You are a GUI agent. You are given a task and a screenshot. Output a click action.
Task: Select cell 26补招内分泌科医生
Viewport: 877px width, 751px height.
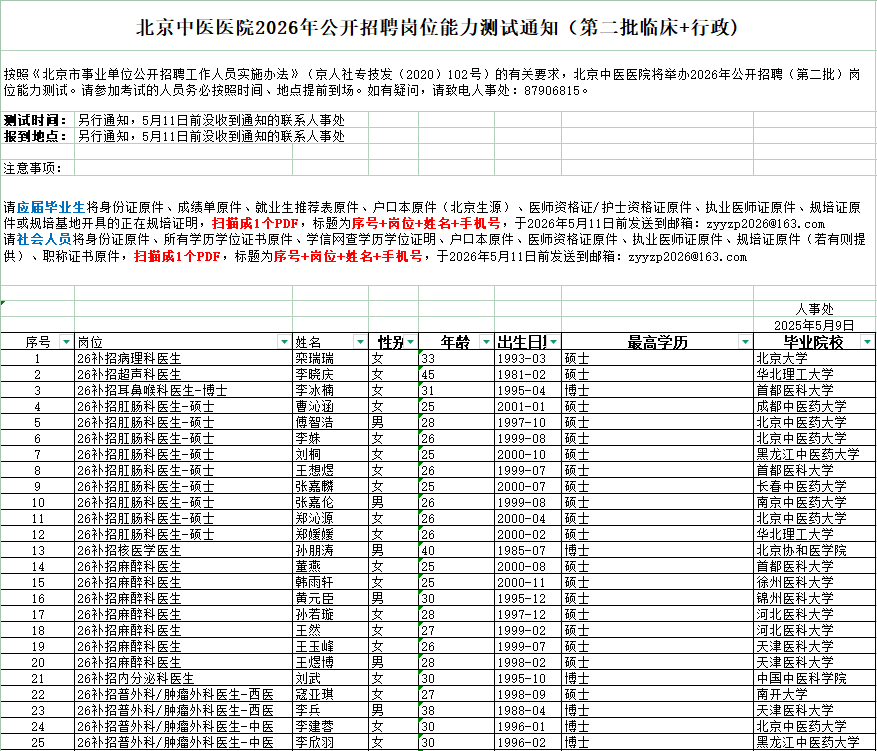coord(183,679)
